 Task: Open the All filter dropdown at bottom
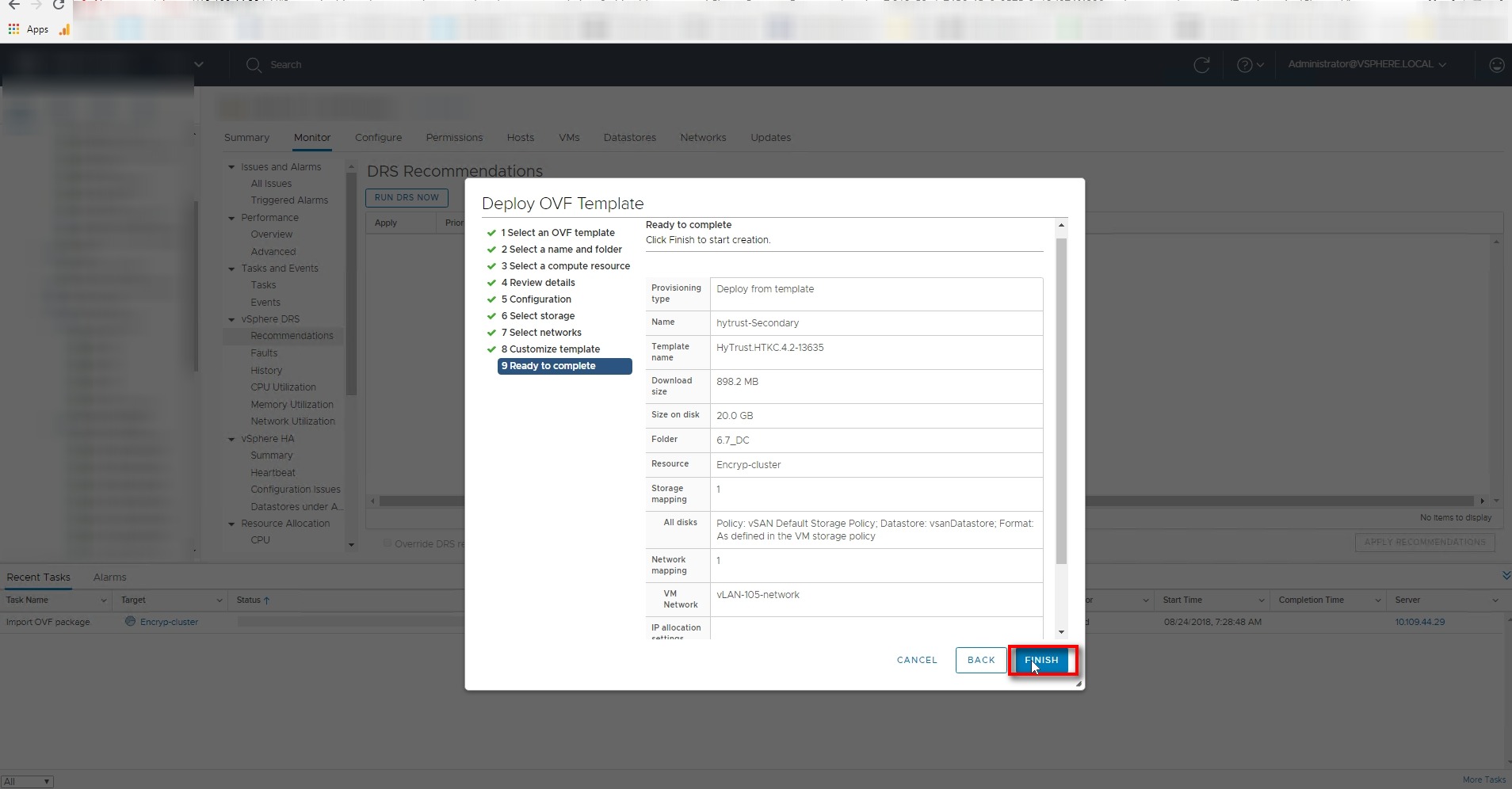(x=27, y=781)
